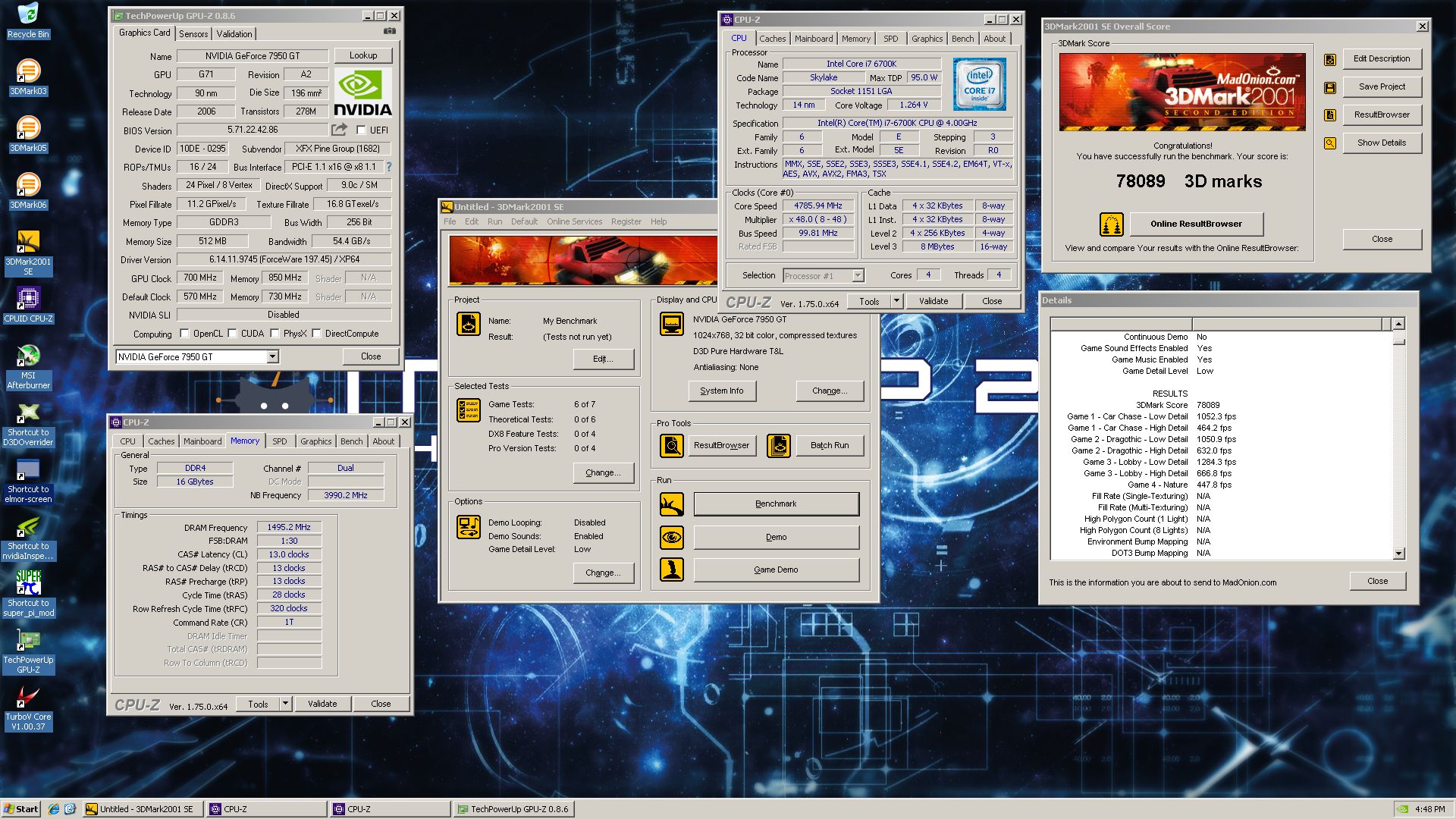This screenshot has height=819, width=1456.
Task: Switch to TechPowerUp GPU-Z taskbar button
Action: click(513, 809)
